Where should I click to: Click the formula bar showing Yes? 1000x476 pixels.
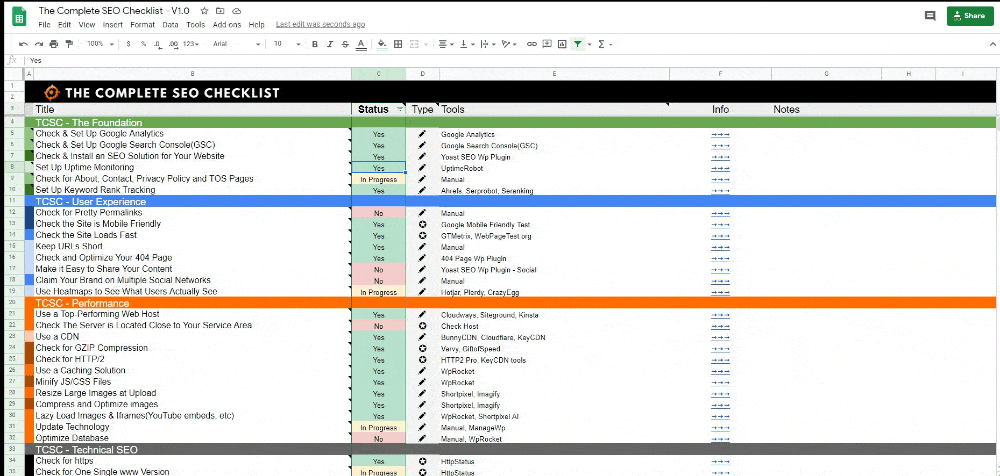(510, 61)
